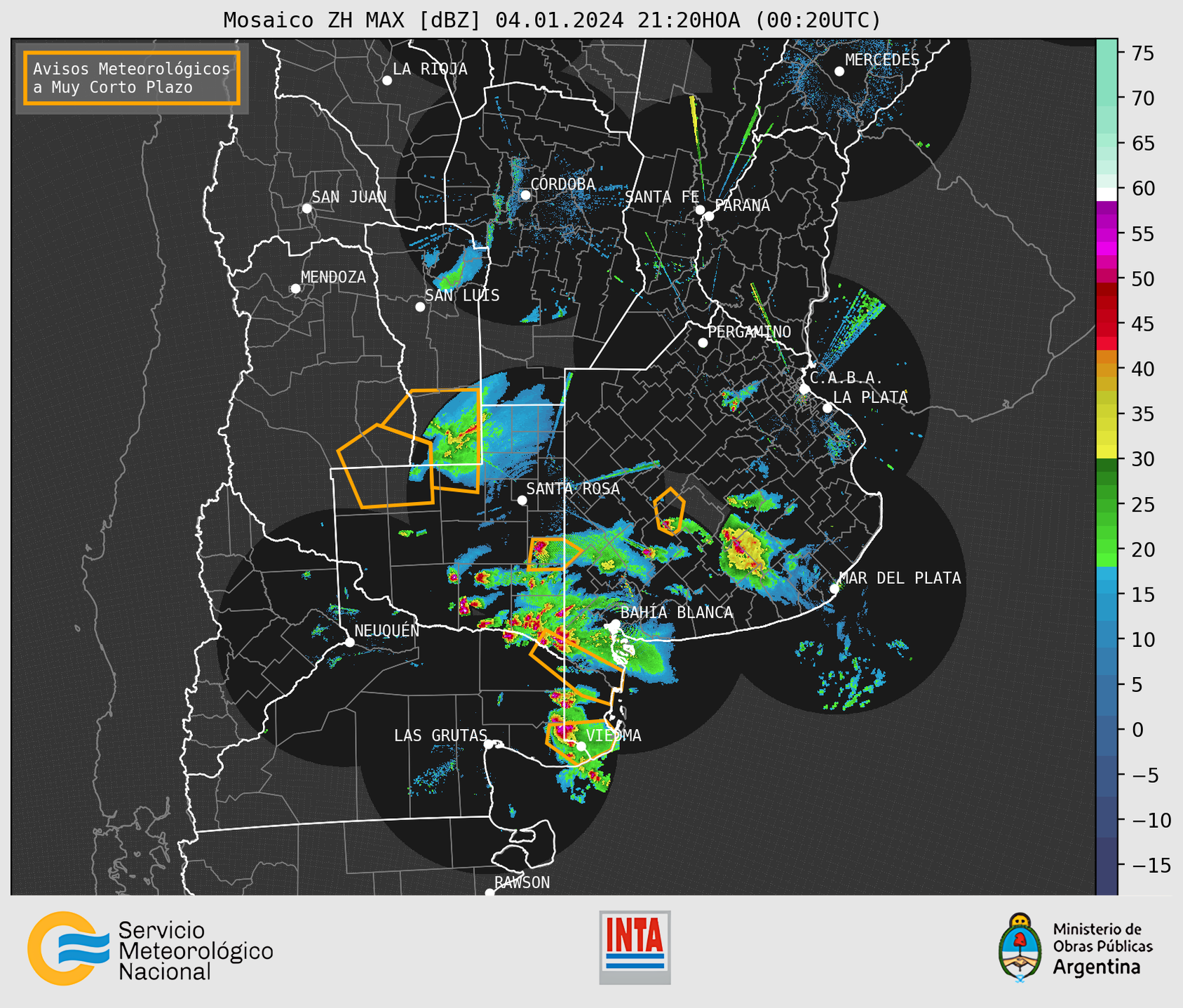The height and width of the screenshot is (1008, 1183).
Task: Click the PARANA label
Action: (x=742, y=205)
